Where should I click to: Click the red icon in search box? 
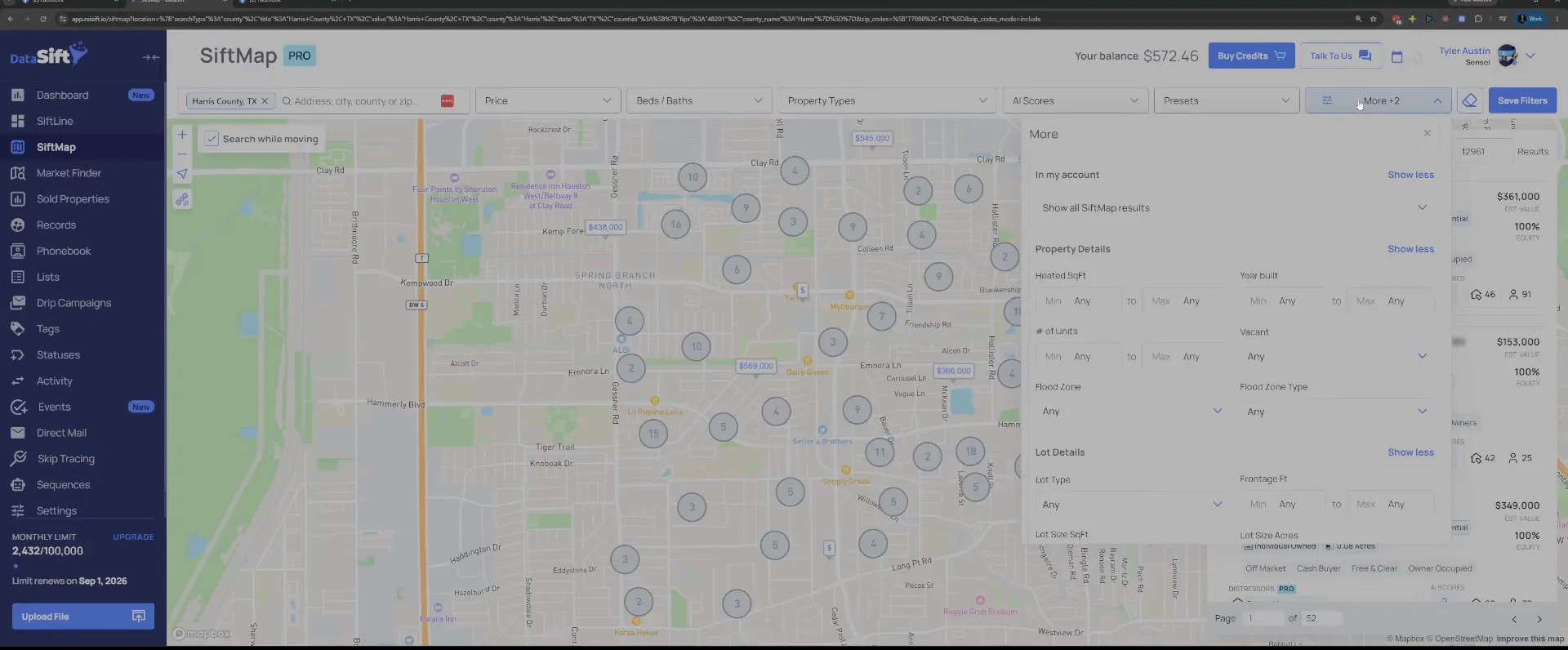point(448,100)
